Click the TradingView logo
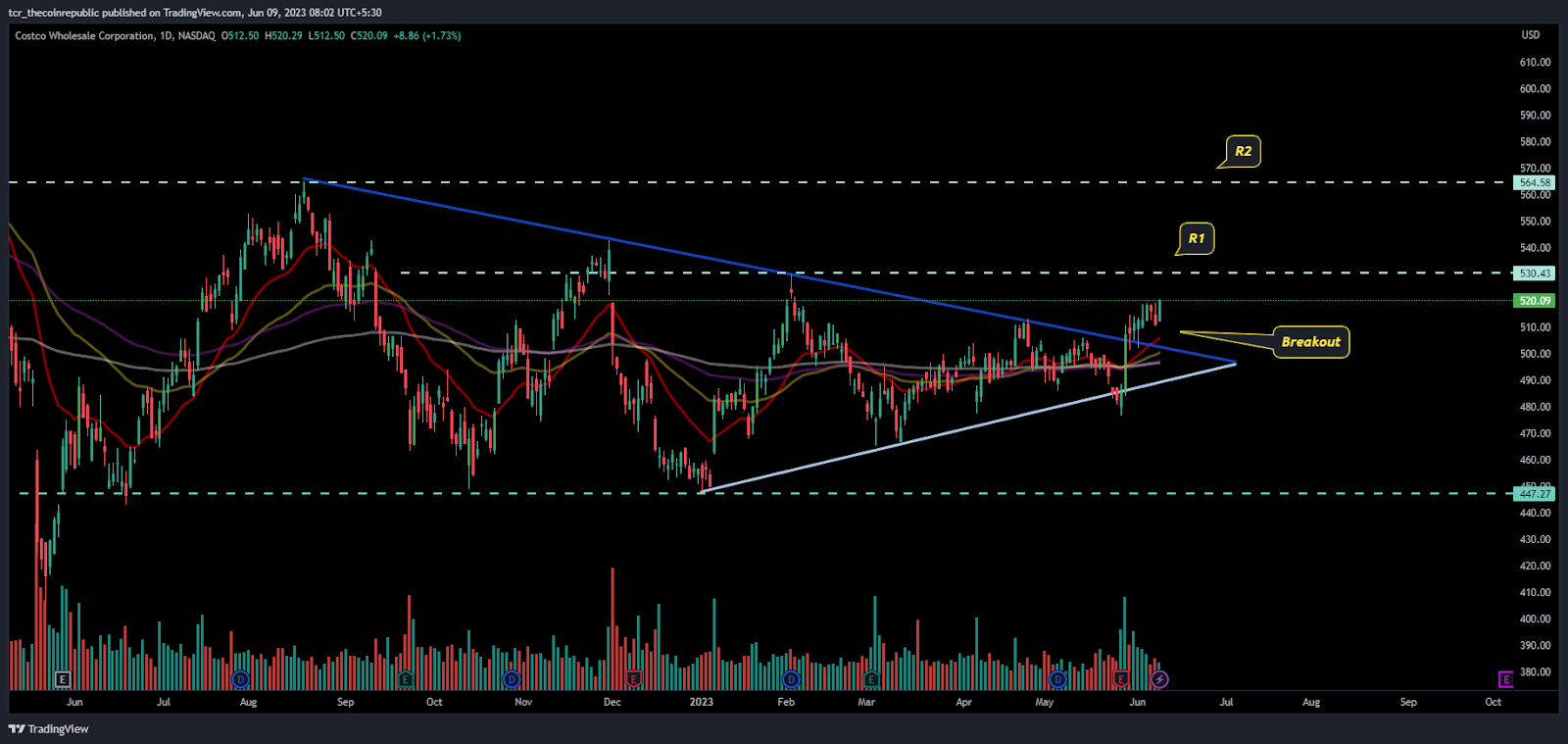Viewport: 1568px width, 744px height. (x=48, y=729)
